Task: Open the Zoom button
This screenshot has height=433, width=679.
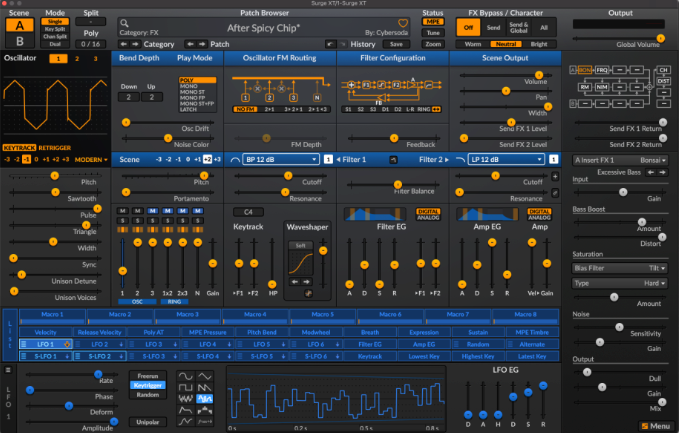Action: point(433,44)
